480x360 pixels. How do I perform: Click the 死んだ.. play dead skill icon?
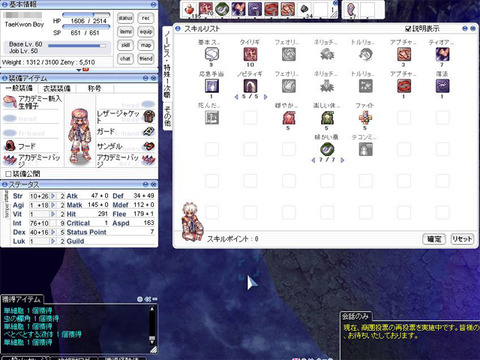click(212, 118)
